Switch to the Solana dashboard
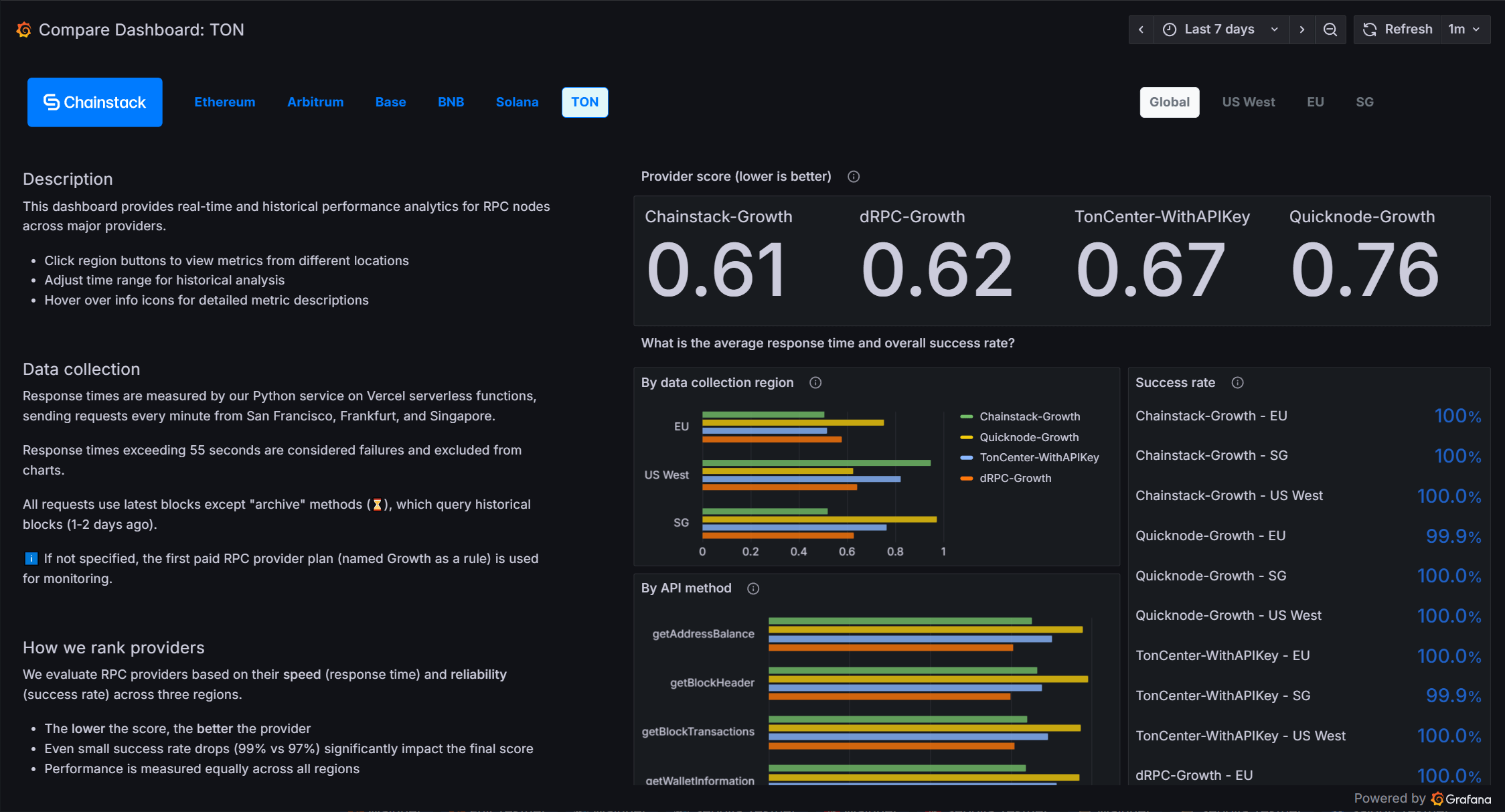The width and height of the screenshot is (1505, 812). coord(517,102)
